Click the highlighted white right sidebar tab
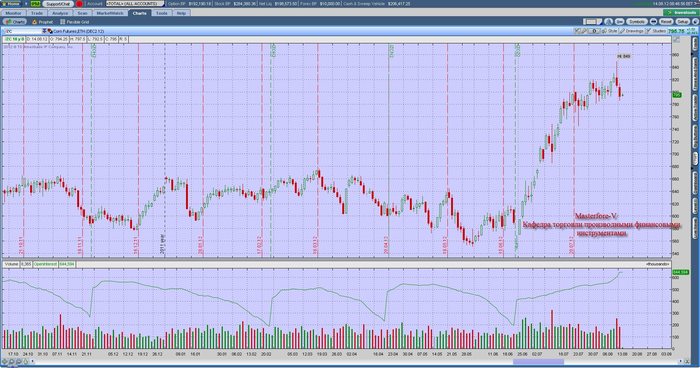 [x=695, y=159]
